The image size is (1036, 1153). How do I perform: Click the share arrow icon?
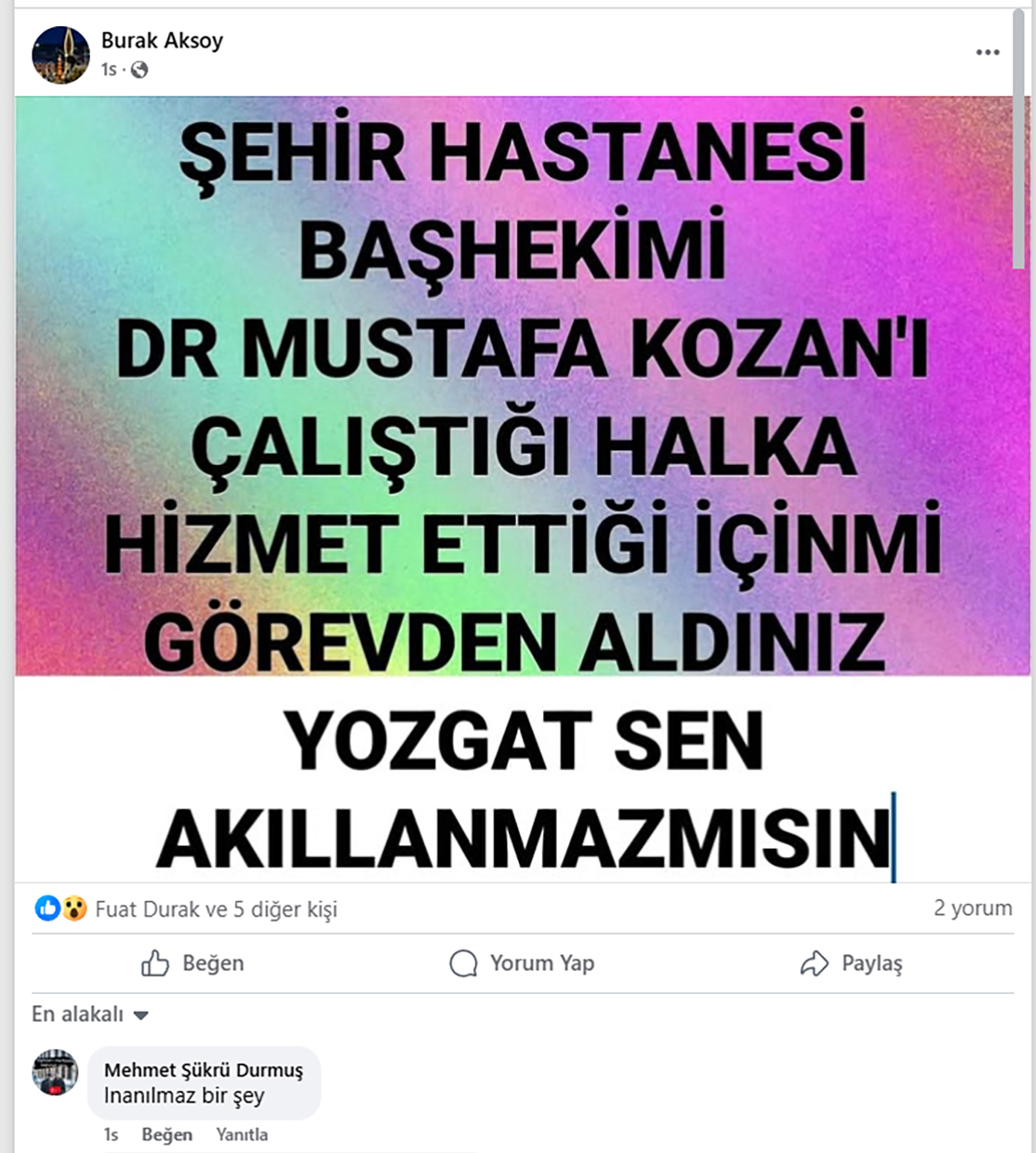814,963
